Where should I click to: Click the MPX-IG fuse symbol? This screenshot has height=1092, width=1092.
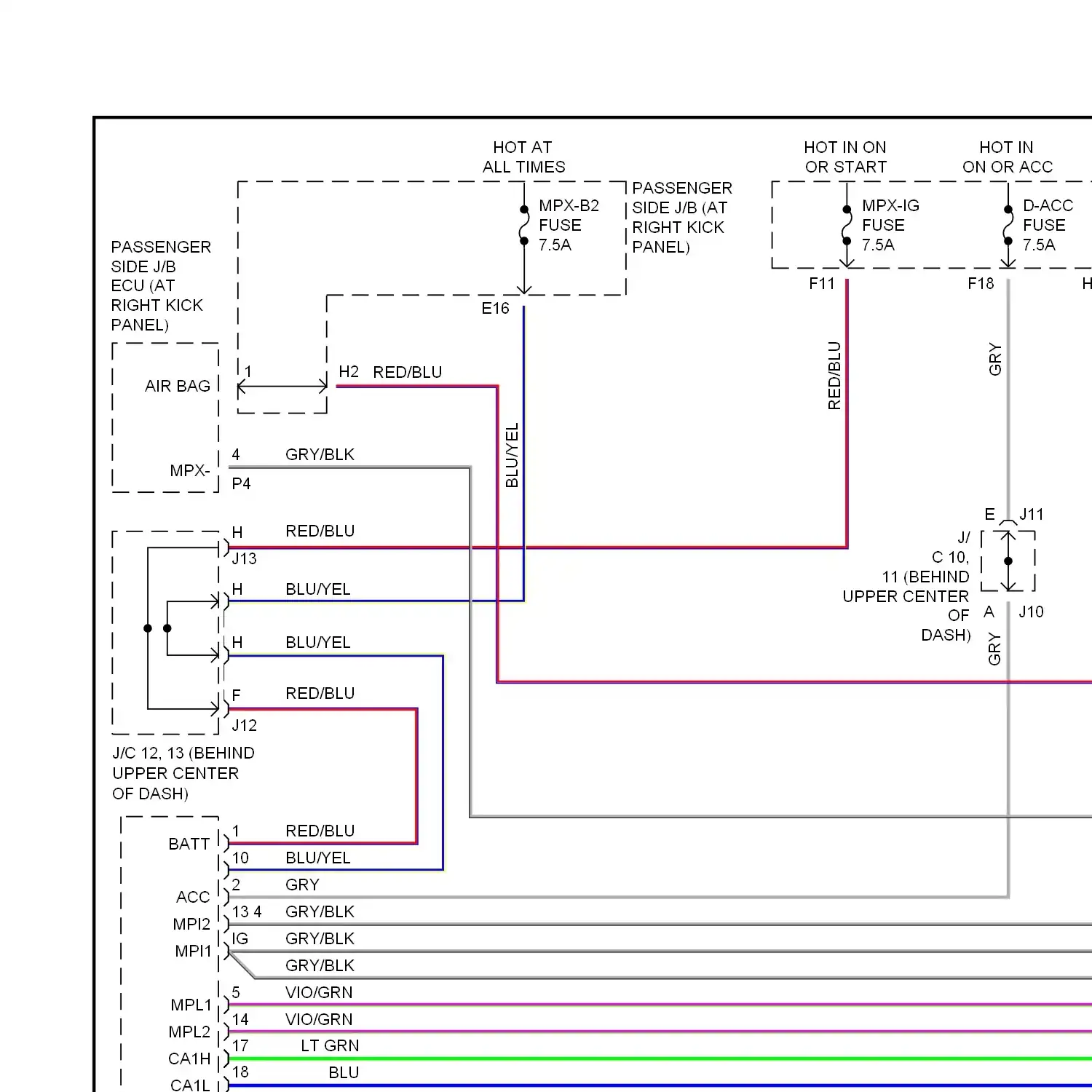pos(847,225)
